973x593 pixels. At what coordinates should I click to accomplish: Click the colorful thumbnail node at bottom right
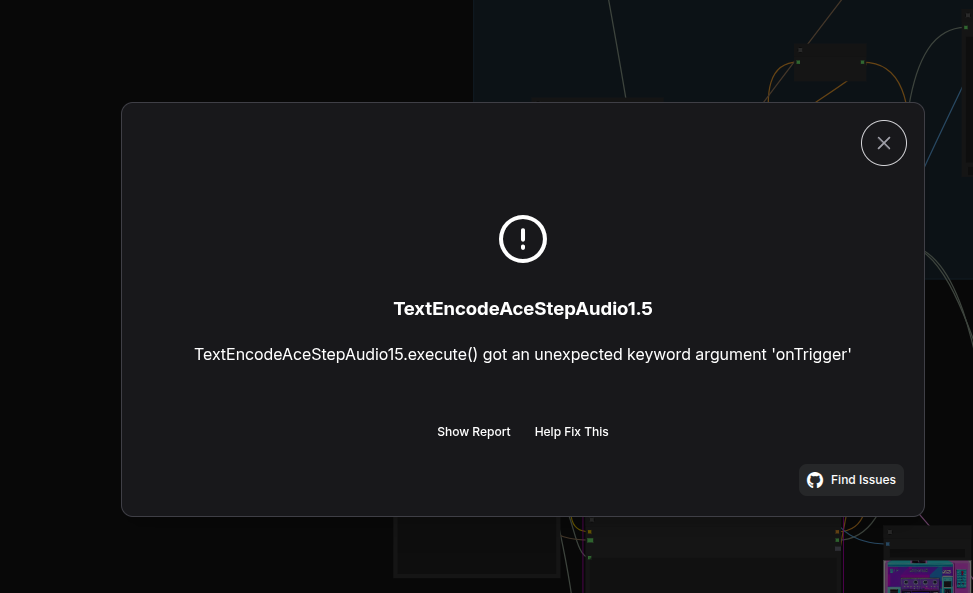tap(927, 576)
